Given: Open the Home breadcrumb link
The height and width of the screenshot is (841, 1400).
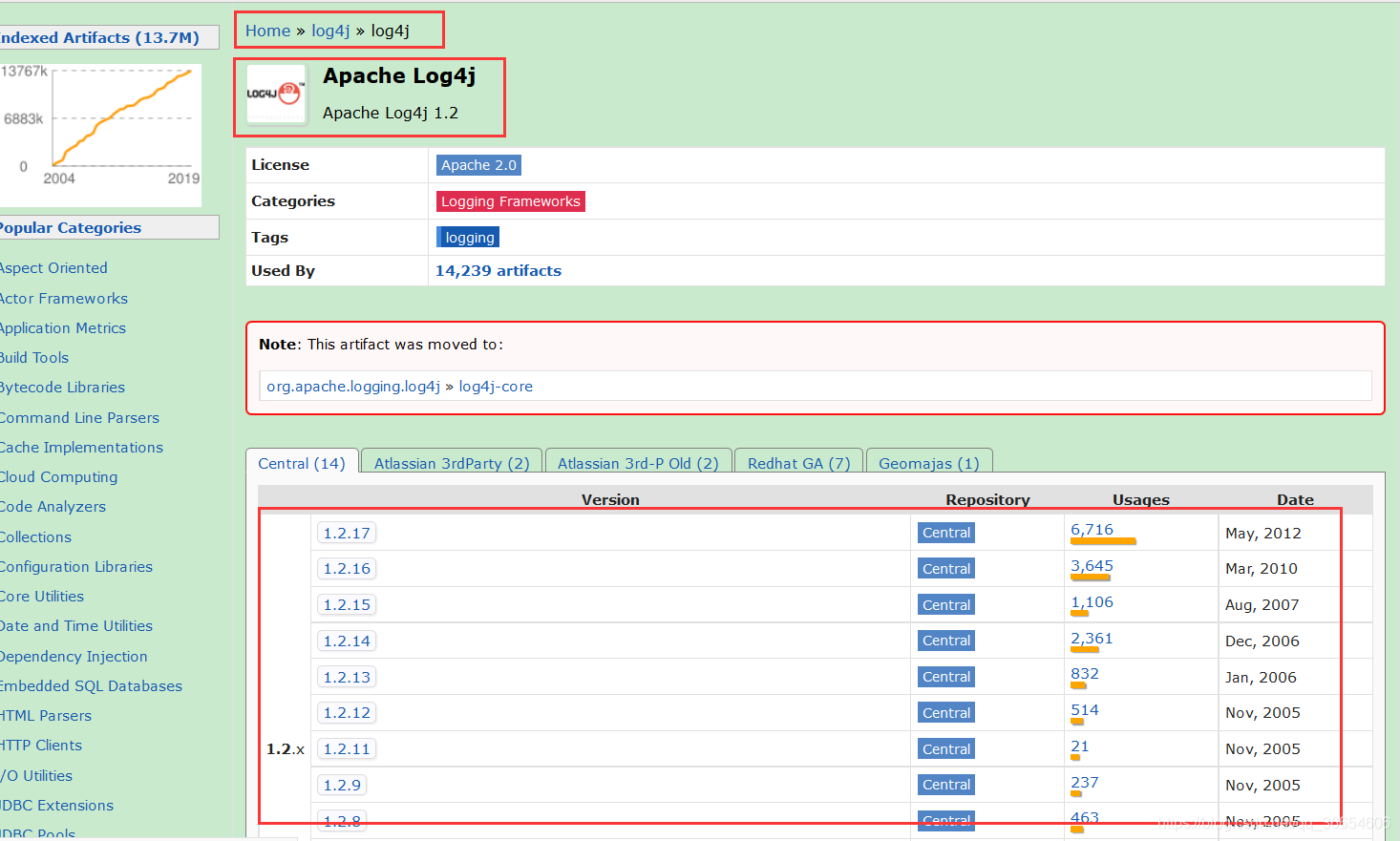Looking at the screenshot, I should tap(267, 31).
